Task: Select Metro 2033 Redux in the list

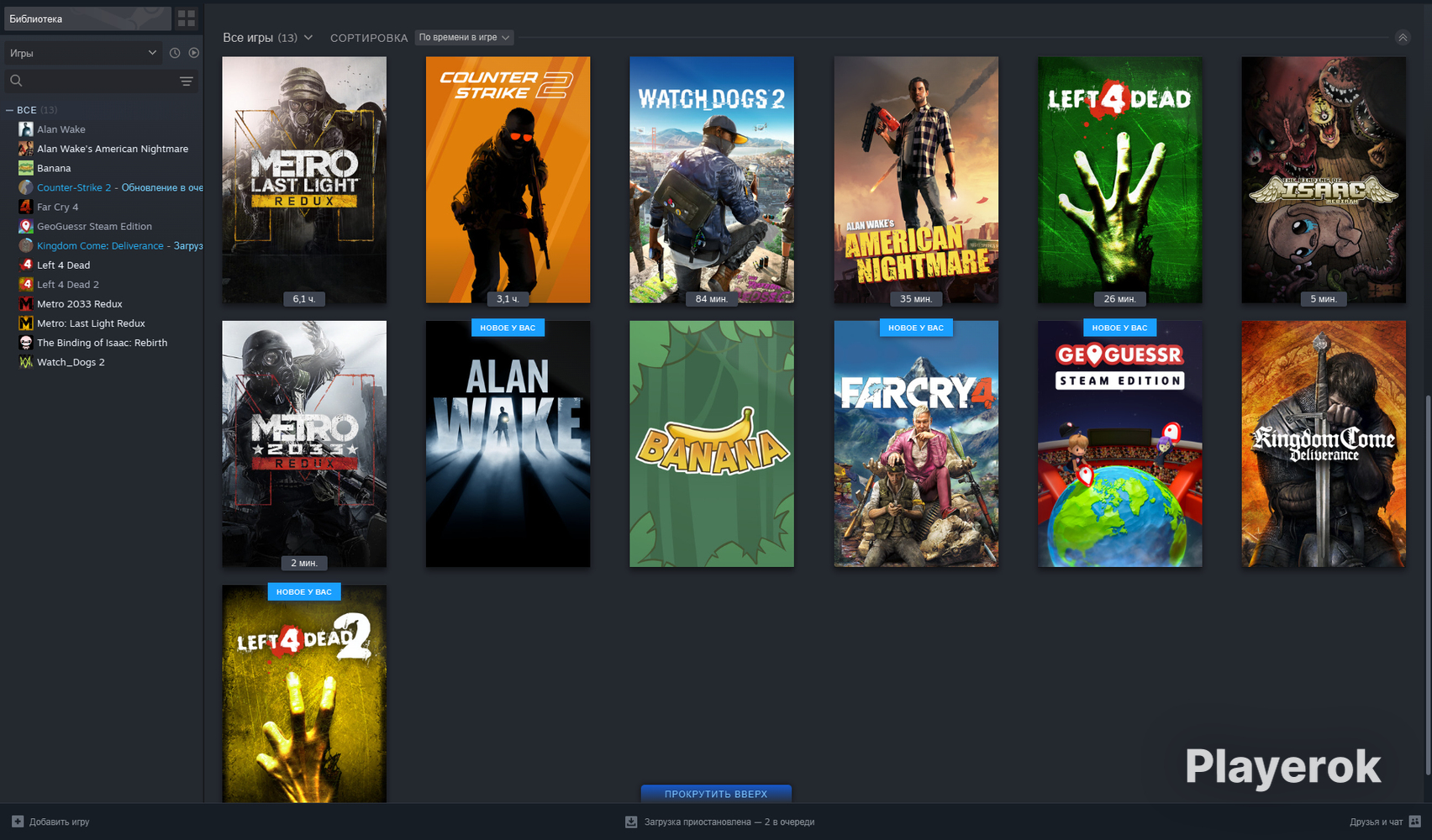Action: 80,304
